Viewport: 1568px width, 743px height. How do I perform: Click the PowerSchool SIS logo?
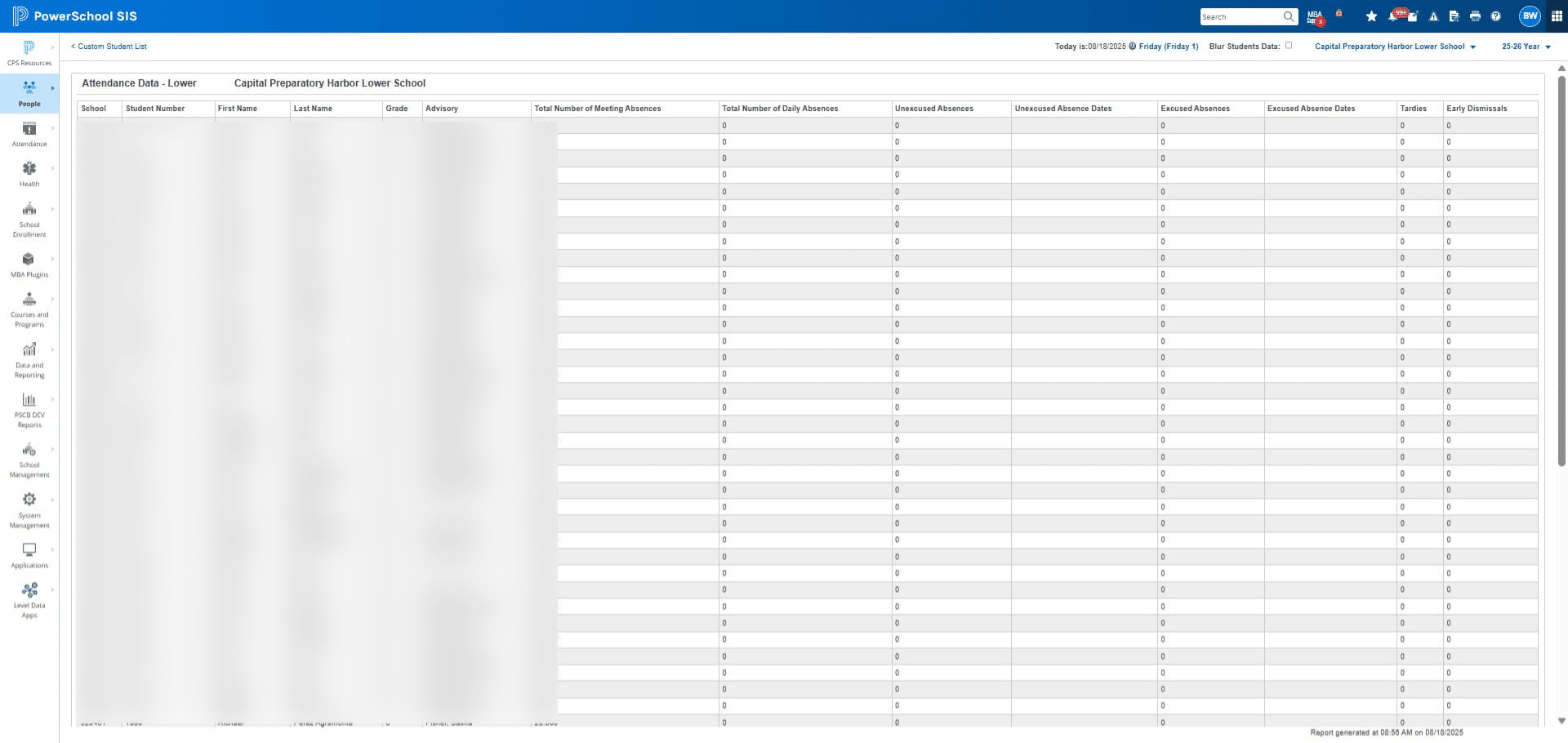coord(74,16)
